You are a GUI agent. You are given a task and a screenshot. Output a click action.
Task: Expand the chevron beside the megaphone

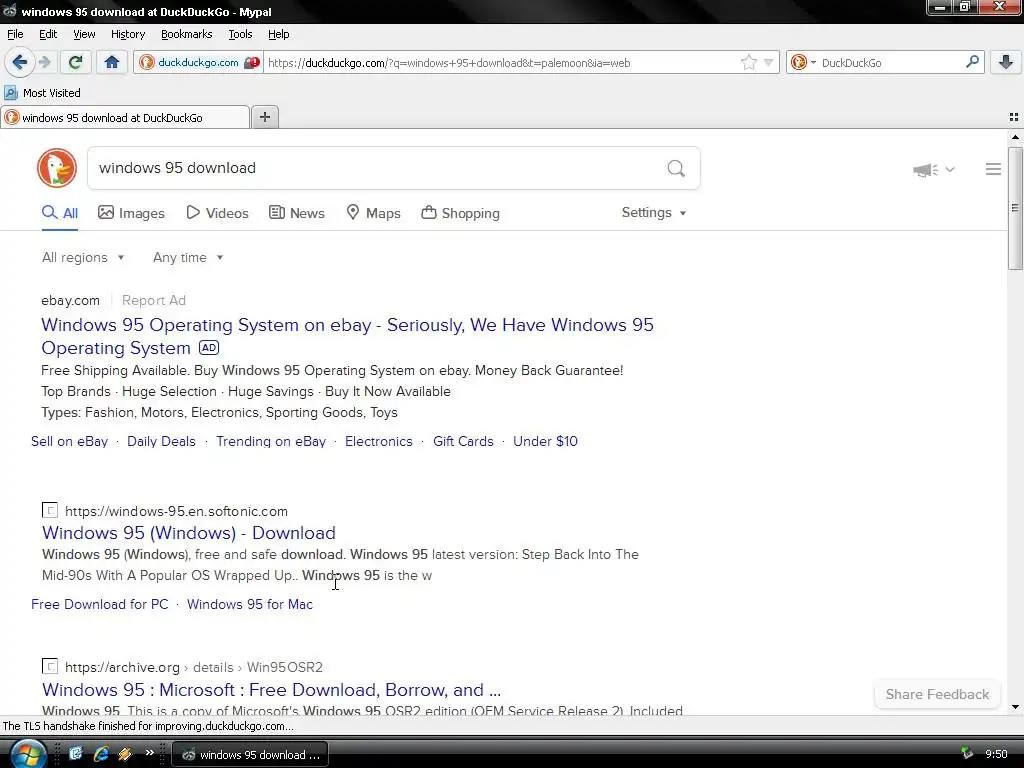click(x=950, y=170)
